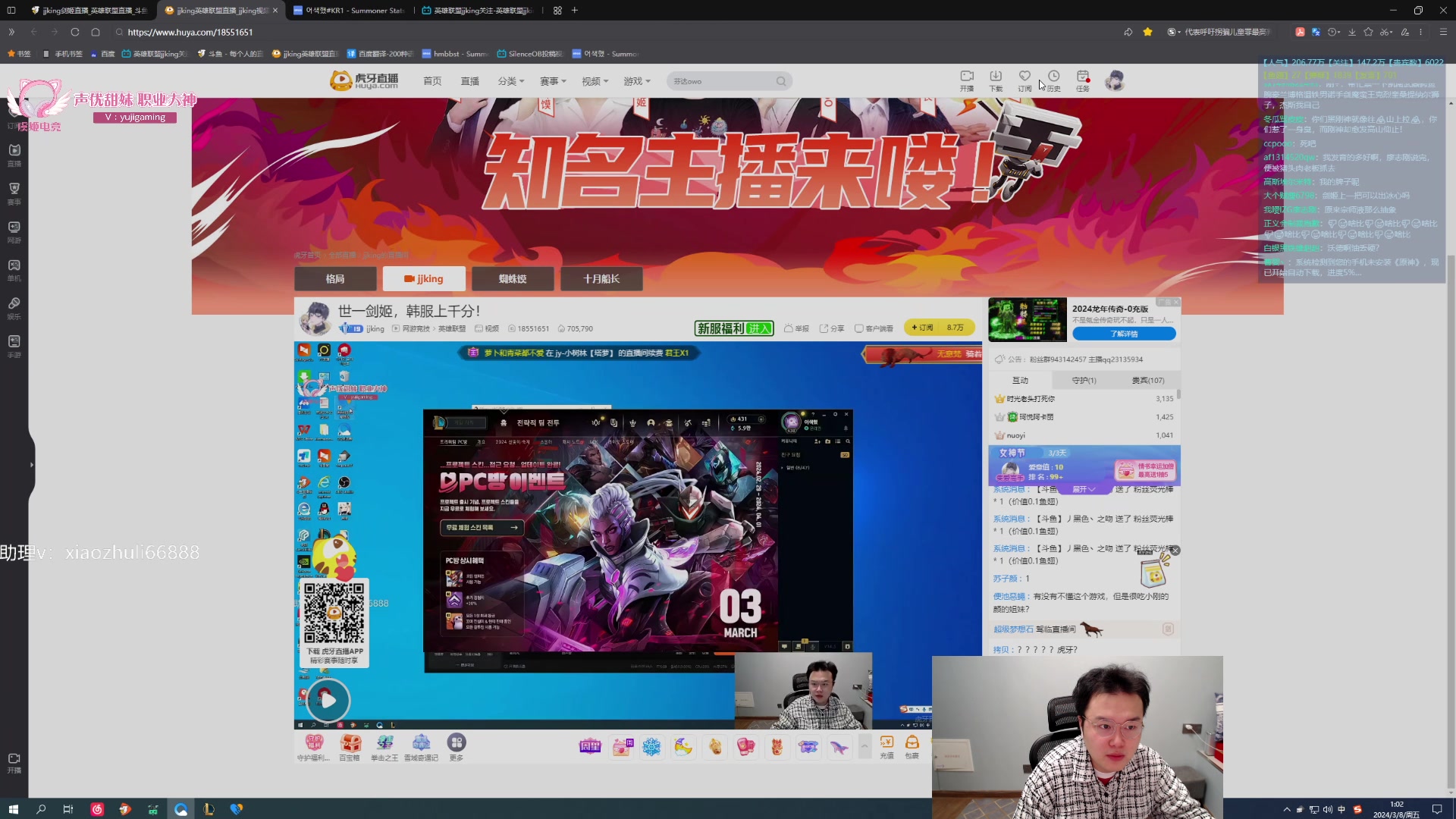
Task: Send the moon and cloud gift
Action: pos(683,747)
